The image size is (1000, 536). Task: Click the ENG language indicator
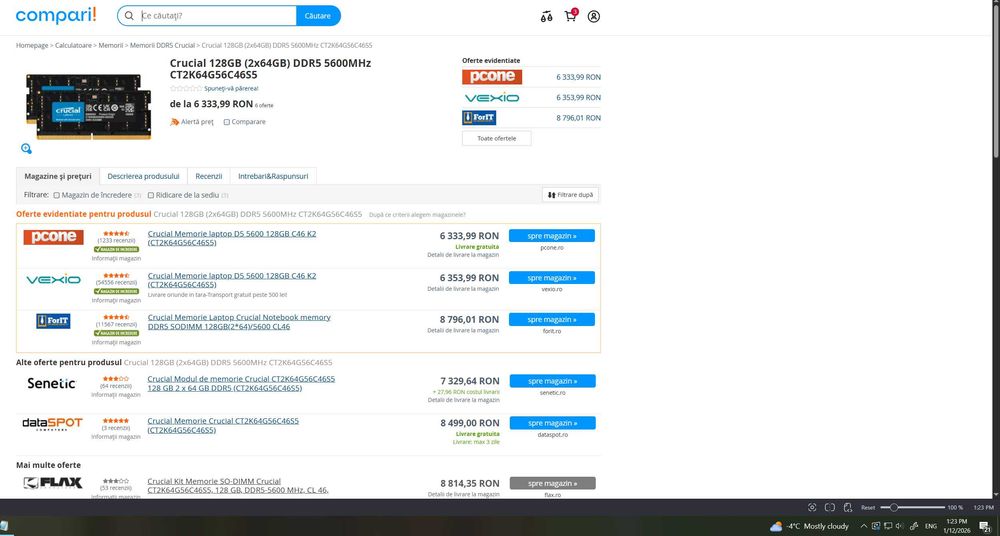pos(931,526)
